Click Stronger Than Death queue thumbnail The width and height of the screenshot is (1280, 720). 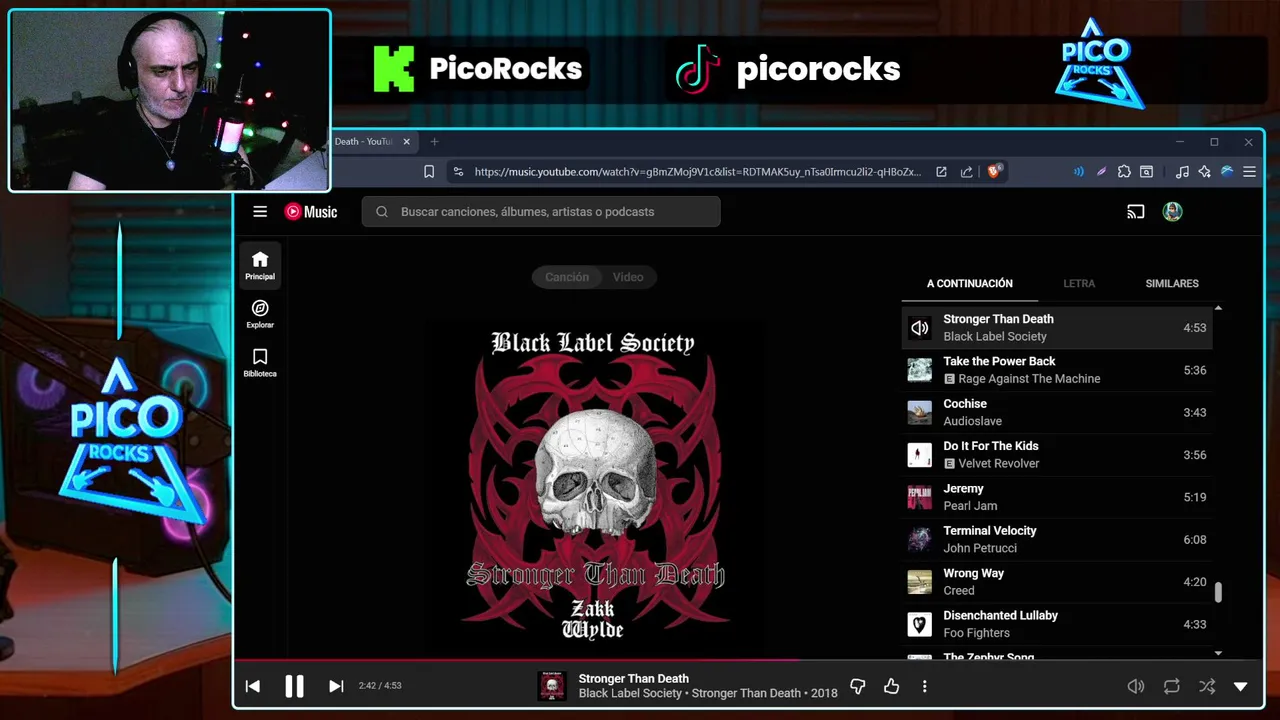coord(920,328)
